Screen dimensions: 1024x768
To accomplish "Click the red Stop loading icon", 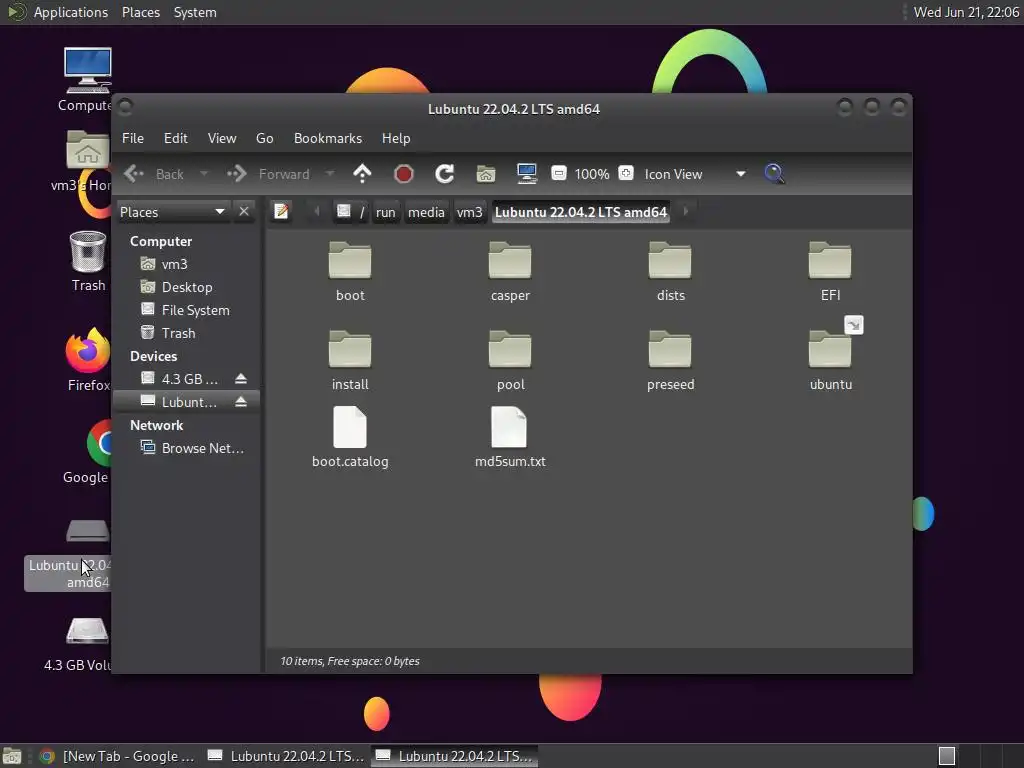I will [404, 174].
